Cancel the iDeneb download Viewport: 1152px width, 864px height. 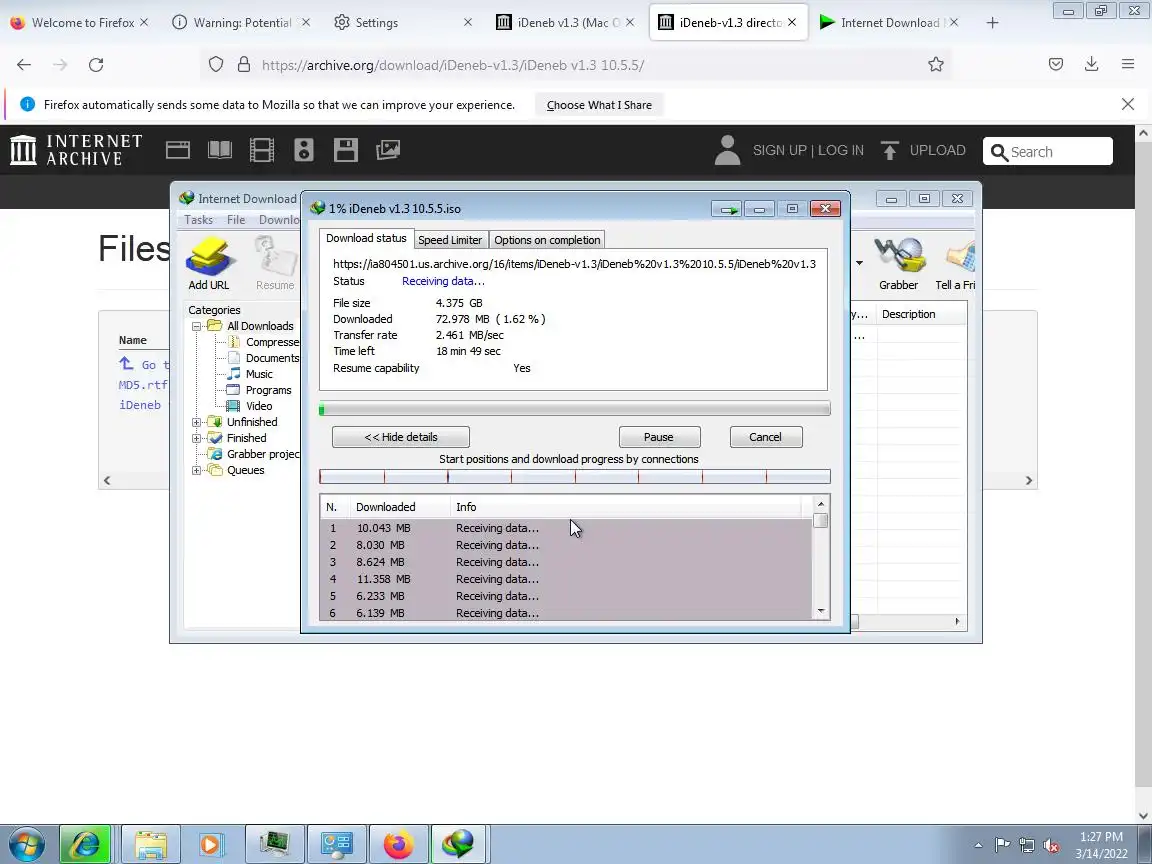[x=766, y=437]
